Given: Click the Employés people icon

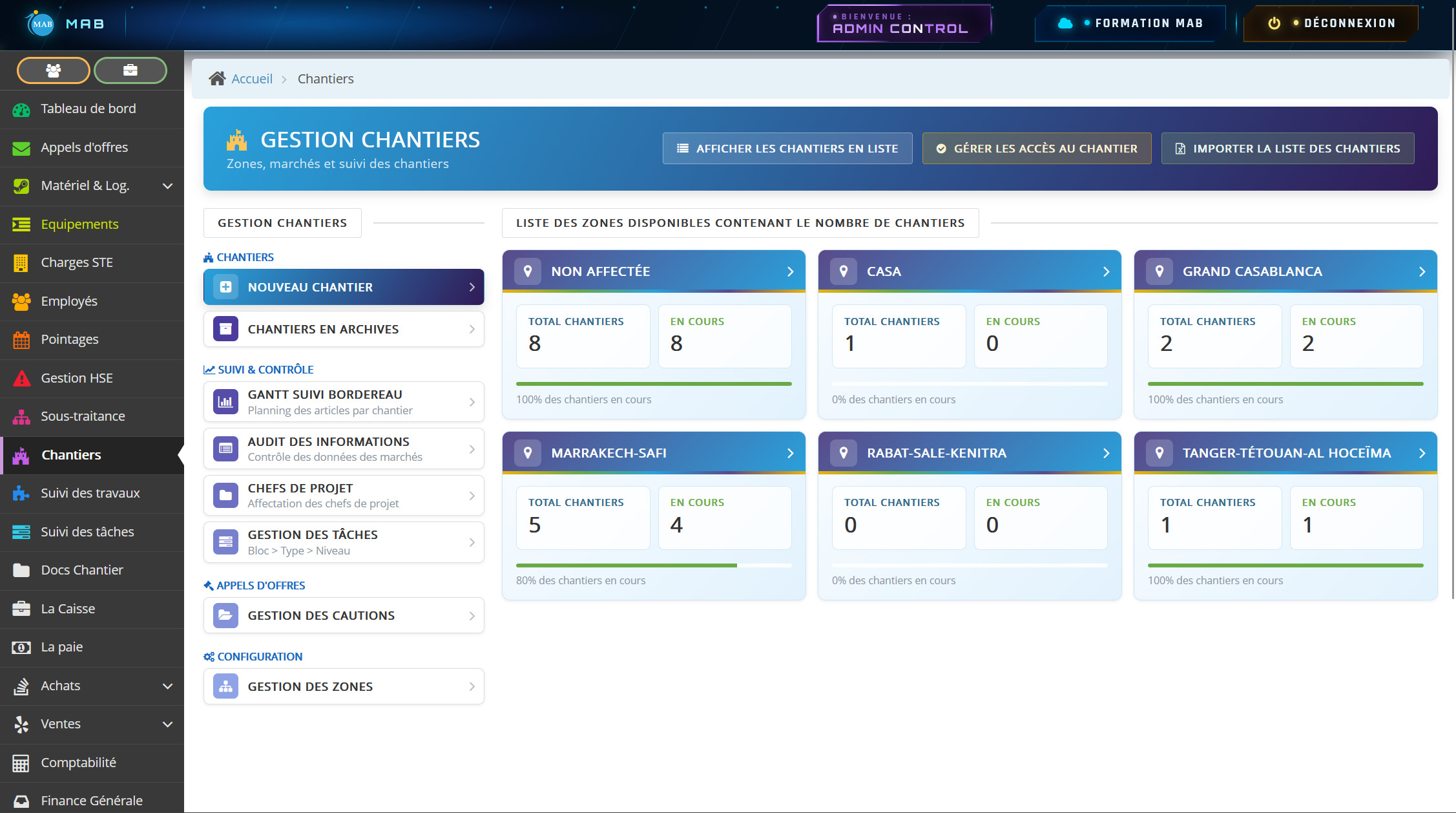Looking at the screenshot, I should (x=21, y=301).
